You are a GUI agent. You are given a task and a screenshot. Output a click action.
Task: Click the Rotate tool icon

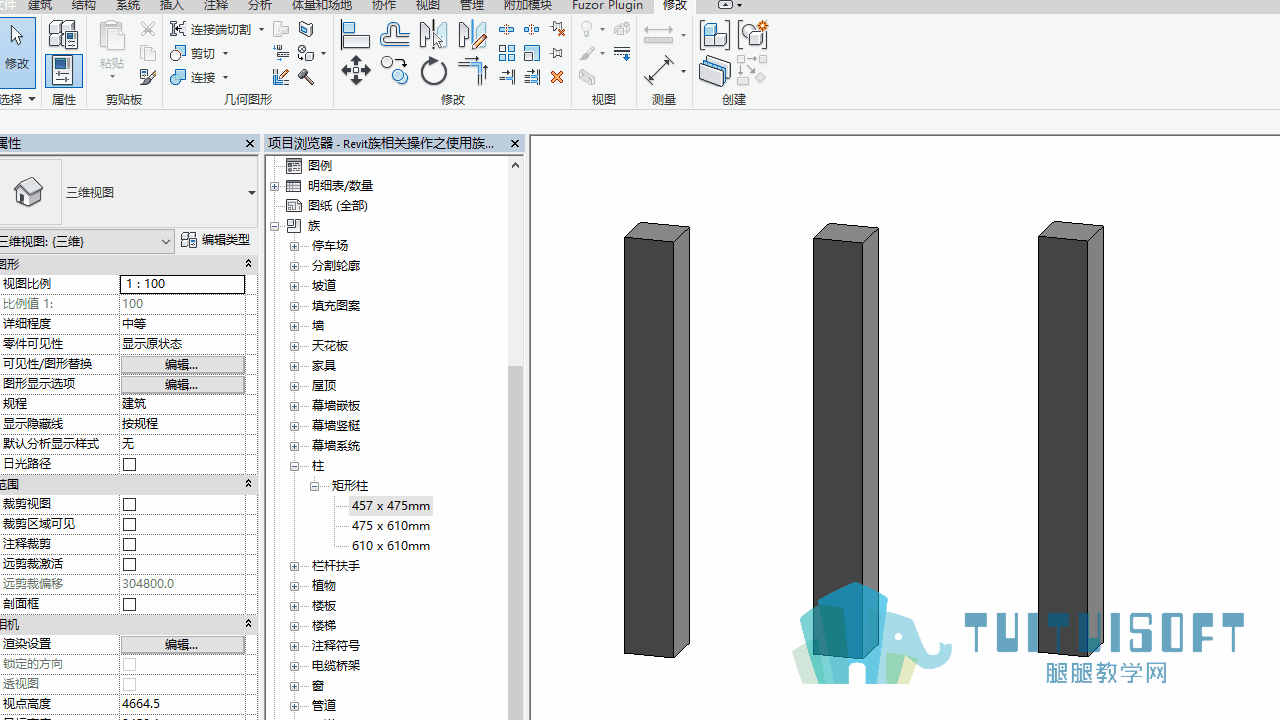coord(434,71)
